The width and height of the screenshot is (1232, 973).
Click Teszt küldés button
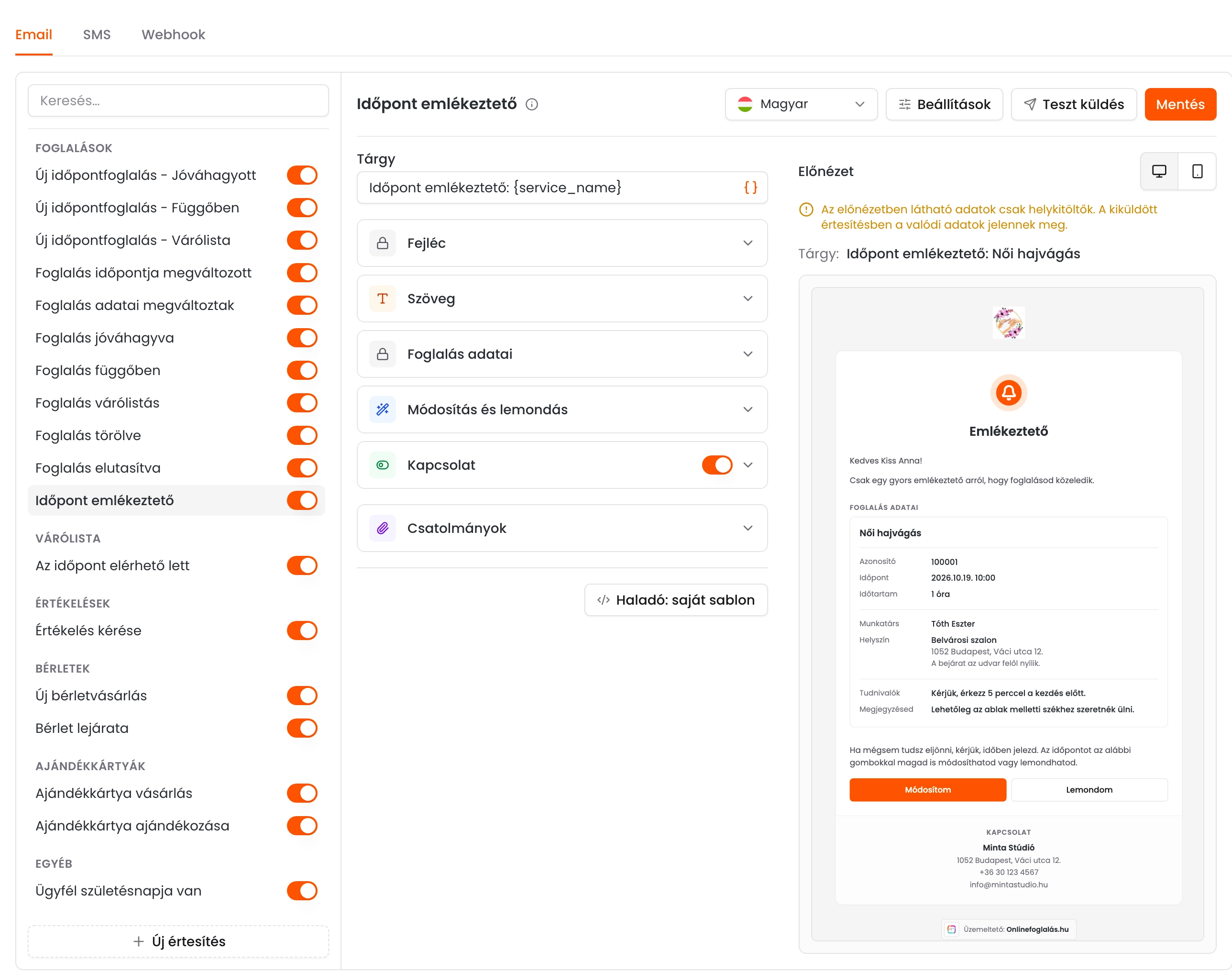pos(1074,104)
